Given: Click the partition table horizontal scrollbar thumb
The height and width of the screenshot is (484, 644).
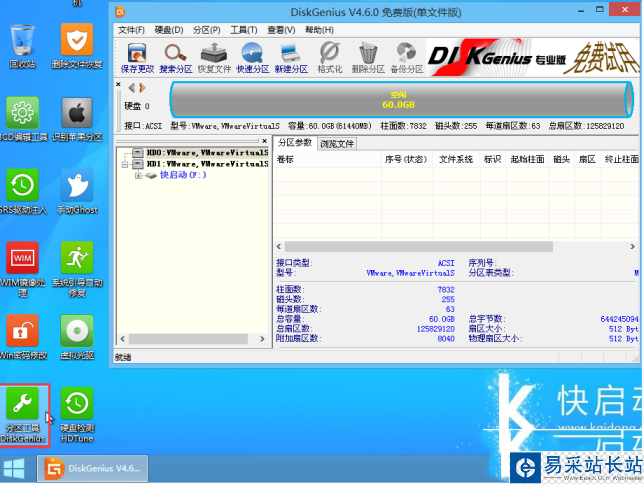Looking at the screenshot, I should pos(419,247).
